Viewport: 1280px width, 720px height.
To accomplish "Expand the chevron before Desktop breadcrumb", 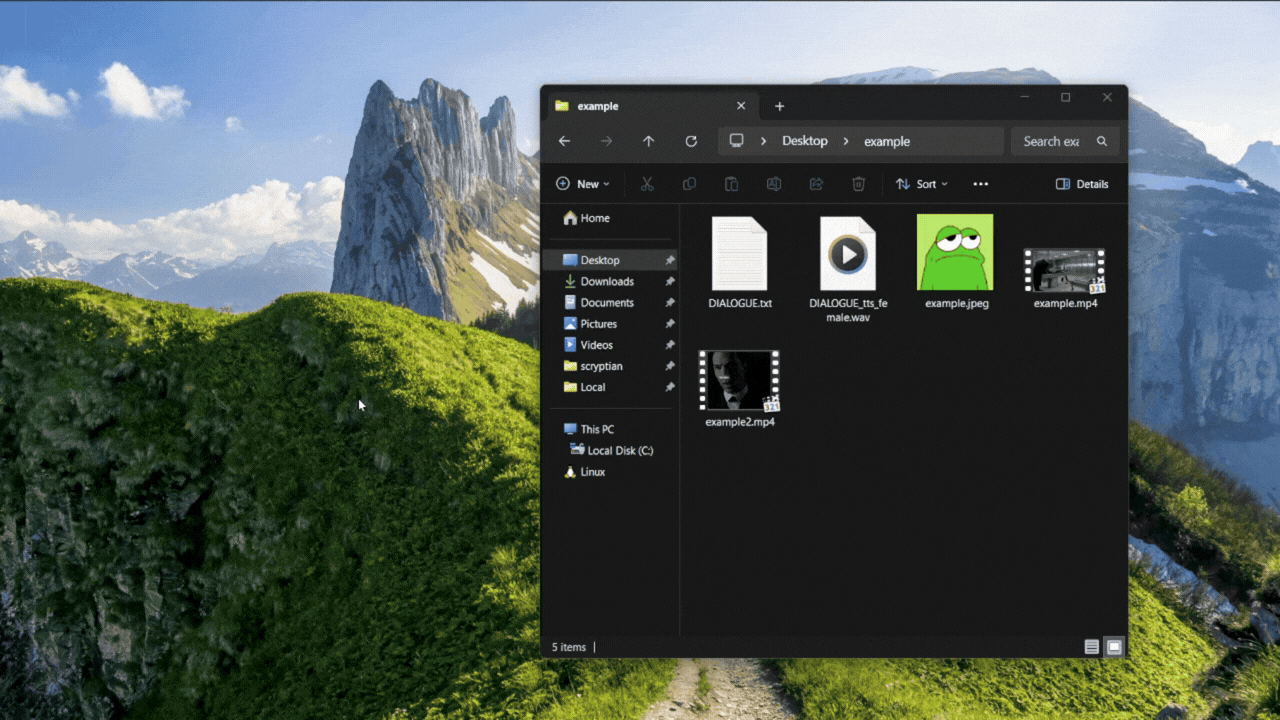I will click(x=763, y=141).
